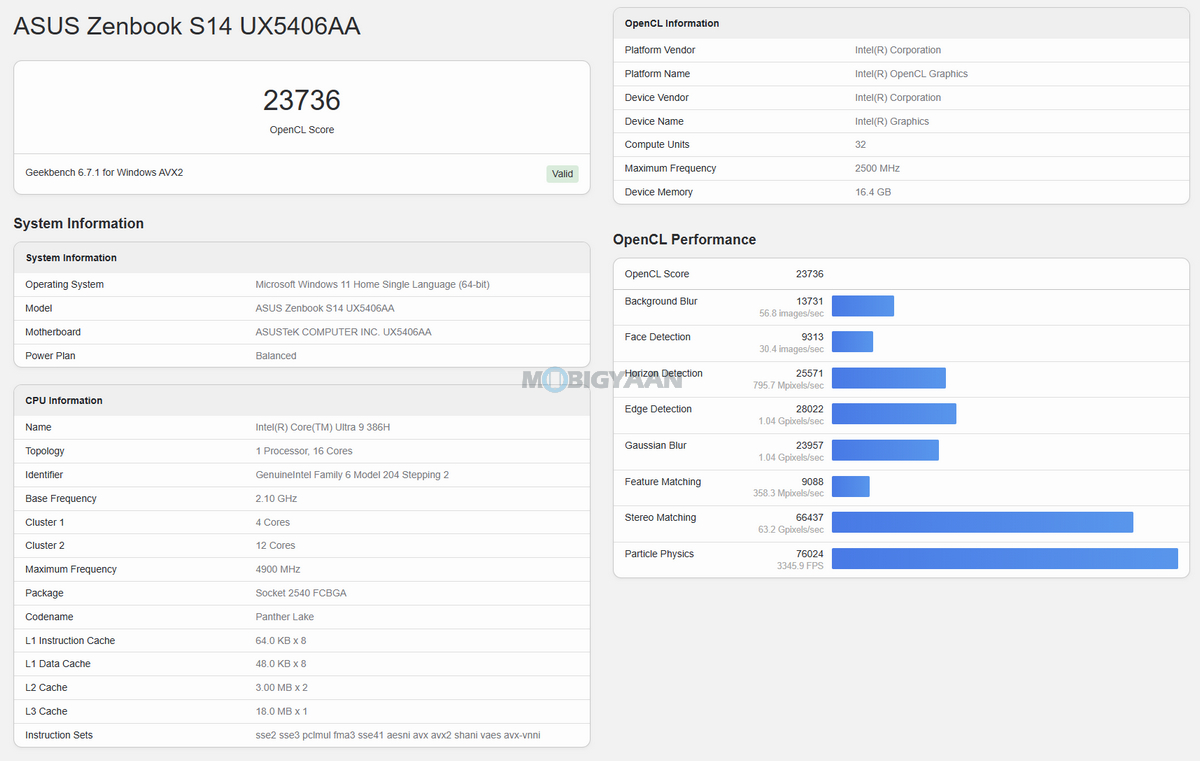Click the Operating System value Microsoft Windows 11 Home

[372, 285]
